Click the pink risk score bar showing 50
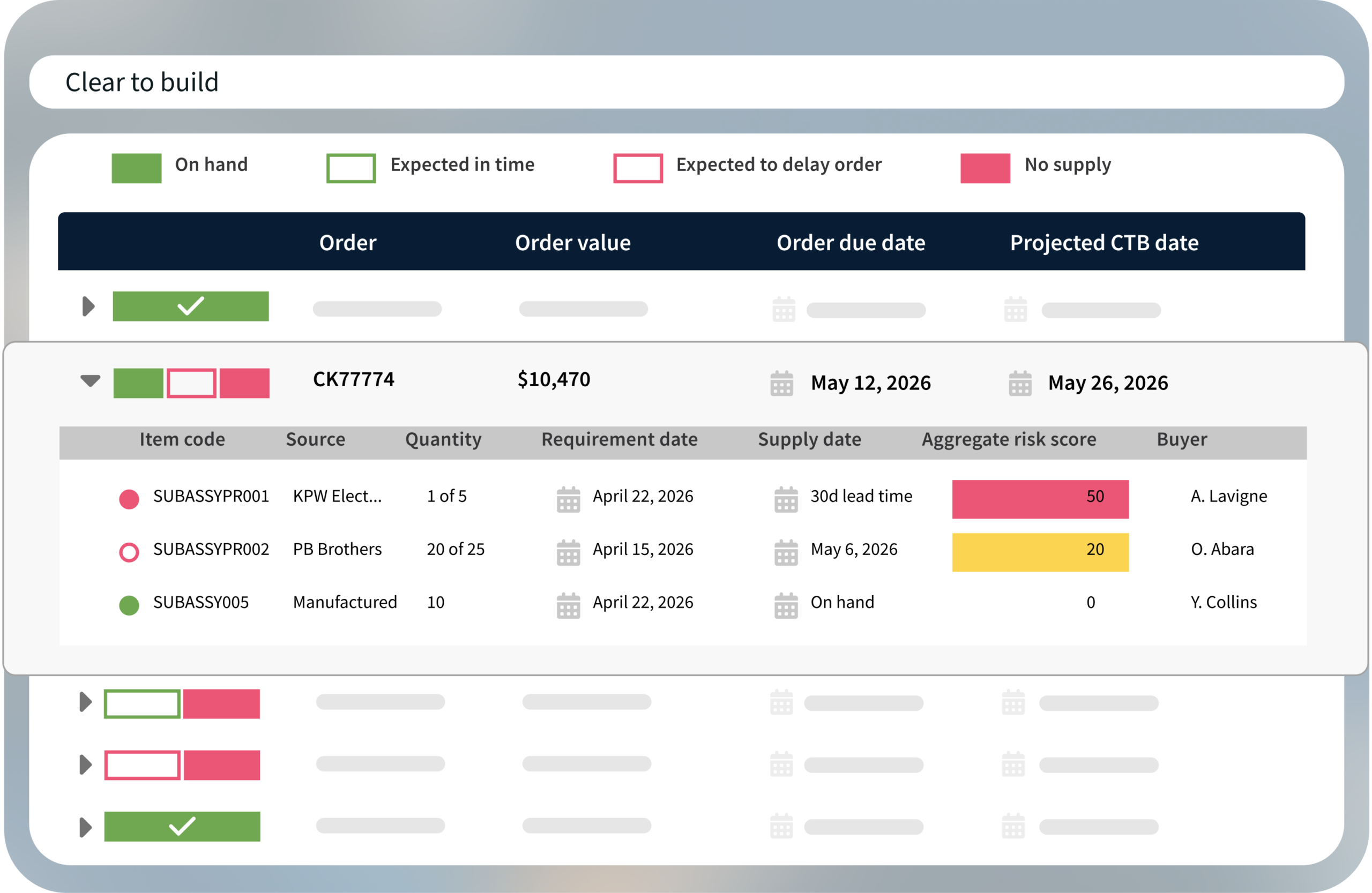 click(1040, 499)
